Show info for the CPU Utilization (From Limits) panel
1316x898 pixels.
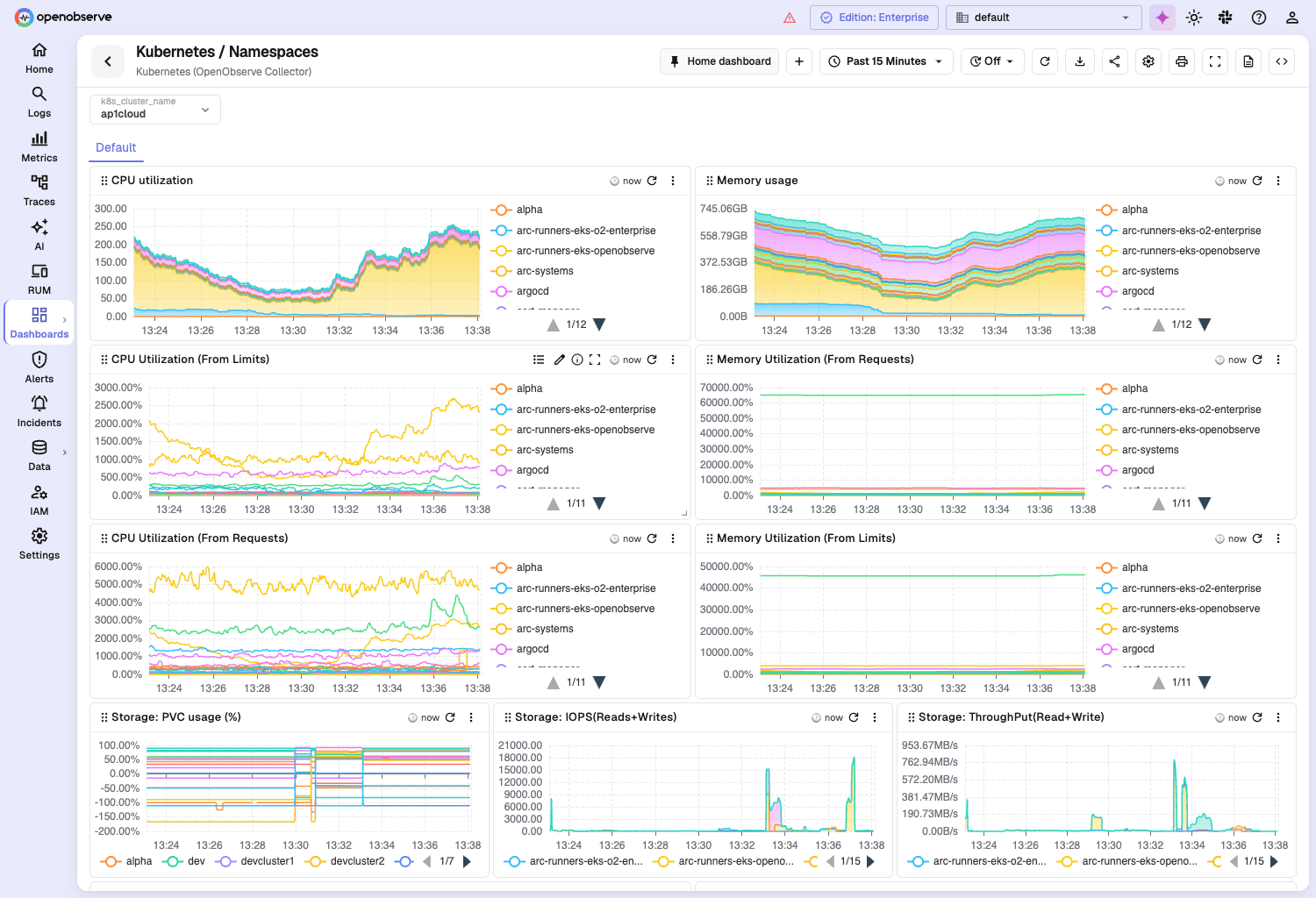[x=577, y=360]
